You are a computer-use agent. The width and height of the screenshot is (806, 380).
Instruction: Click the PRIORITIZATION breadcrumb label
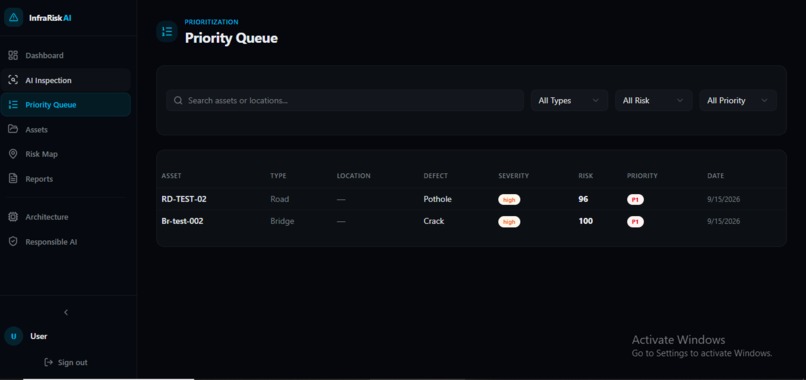[x=211, y=22]
